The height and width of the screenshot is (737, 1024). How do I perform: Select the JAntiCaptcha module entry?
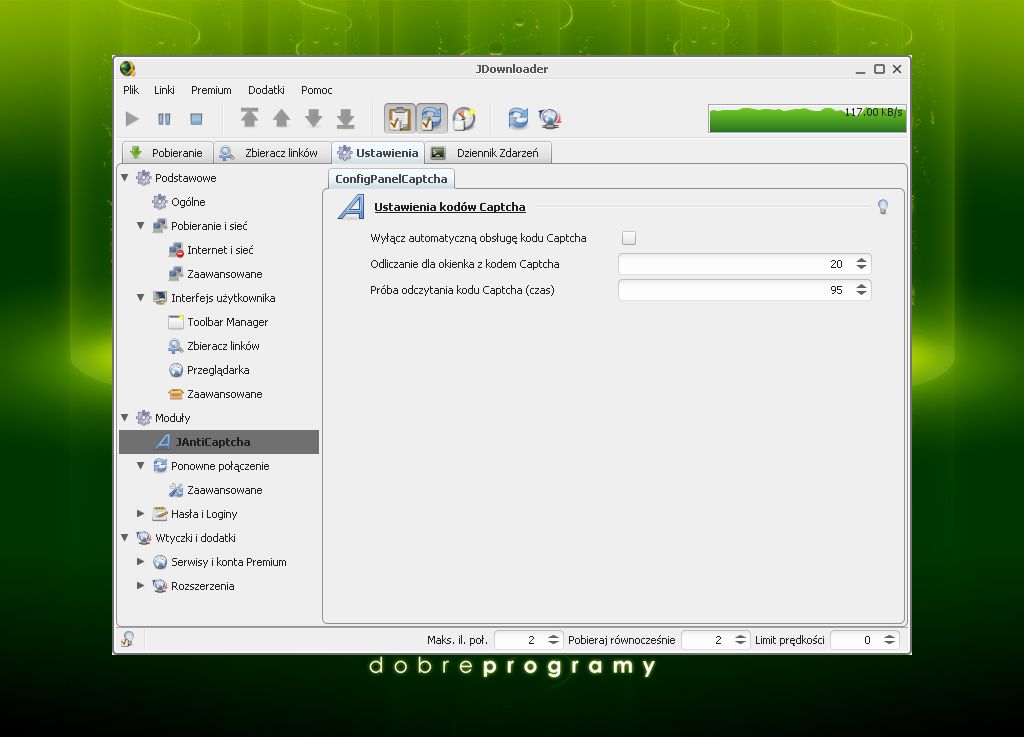(x=219, y=442)
